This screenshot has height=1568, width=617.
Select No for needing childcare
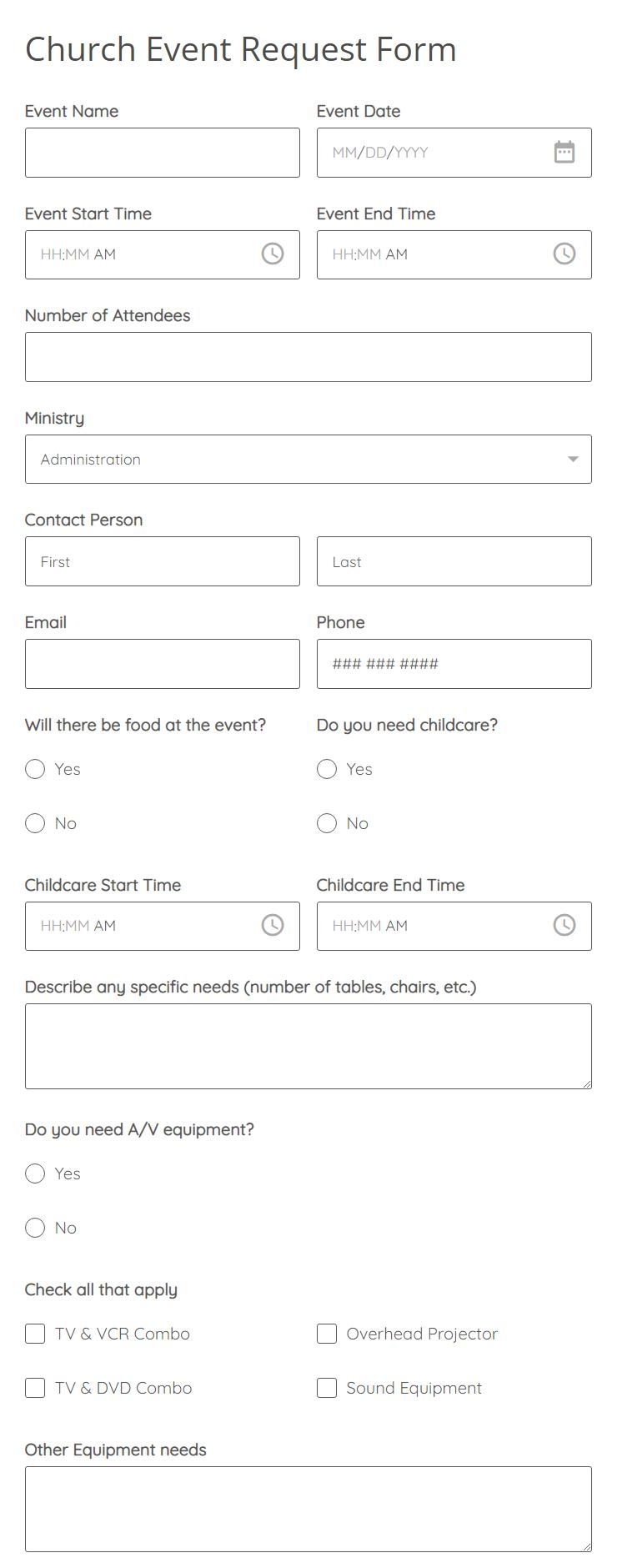(327, 823)
